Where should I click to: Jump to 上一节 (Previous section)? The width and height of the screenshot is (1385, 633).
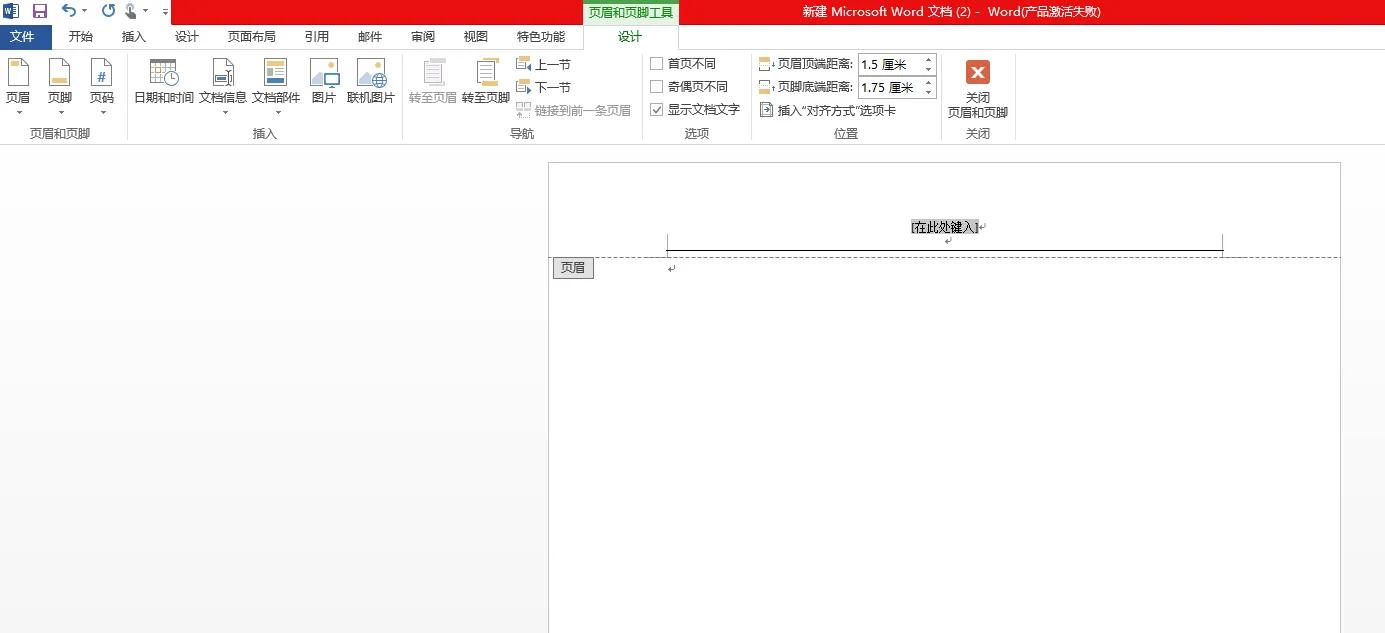click(544, 64)
